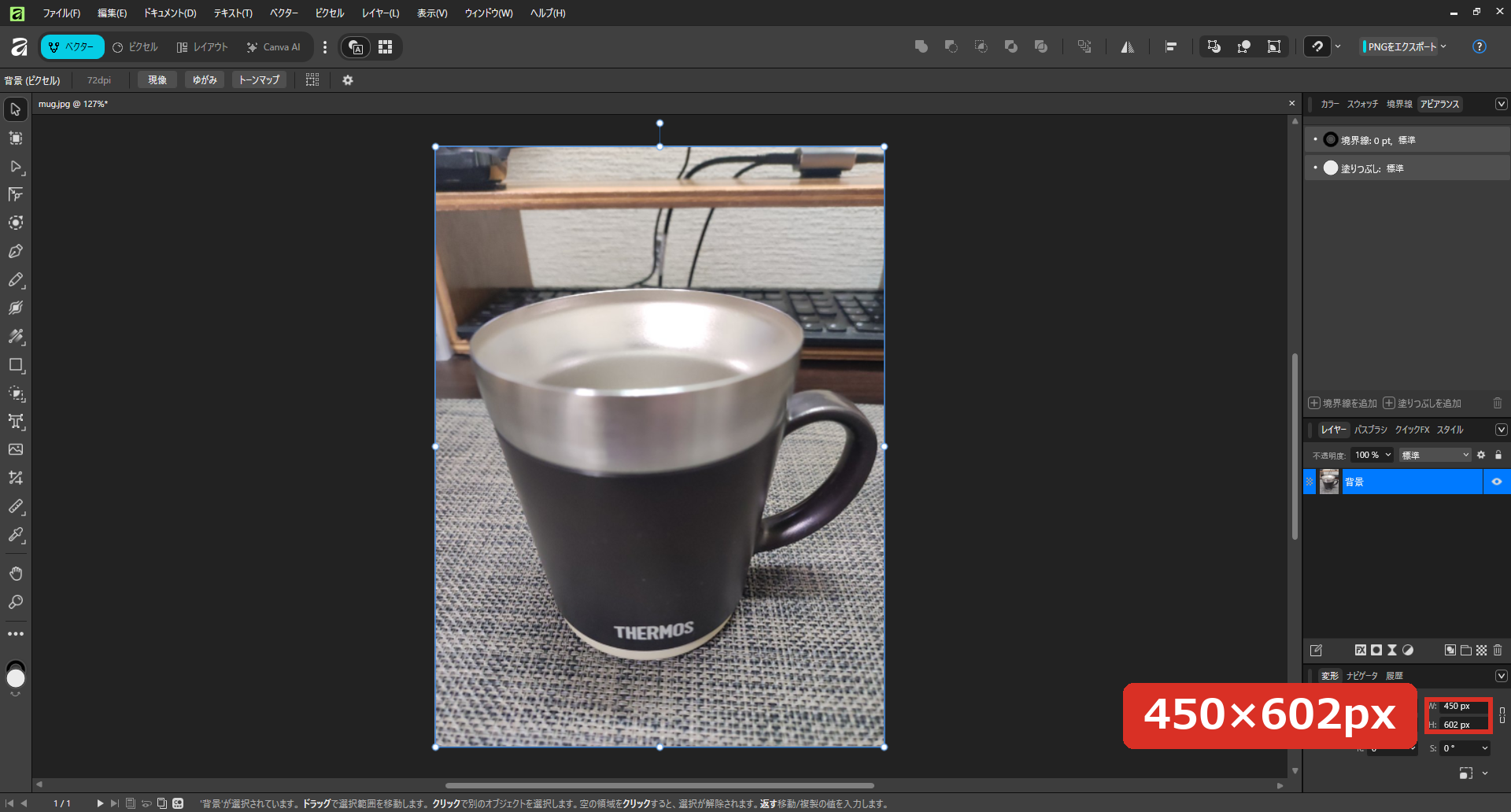Activate the ベクター persona
This screenshot has width=1511, height=812.
click(72, 47)
